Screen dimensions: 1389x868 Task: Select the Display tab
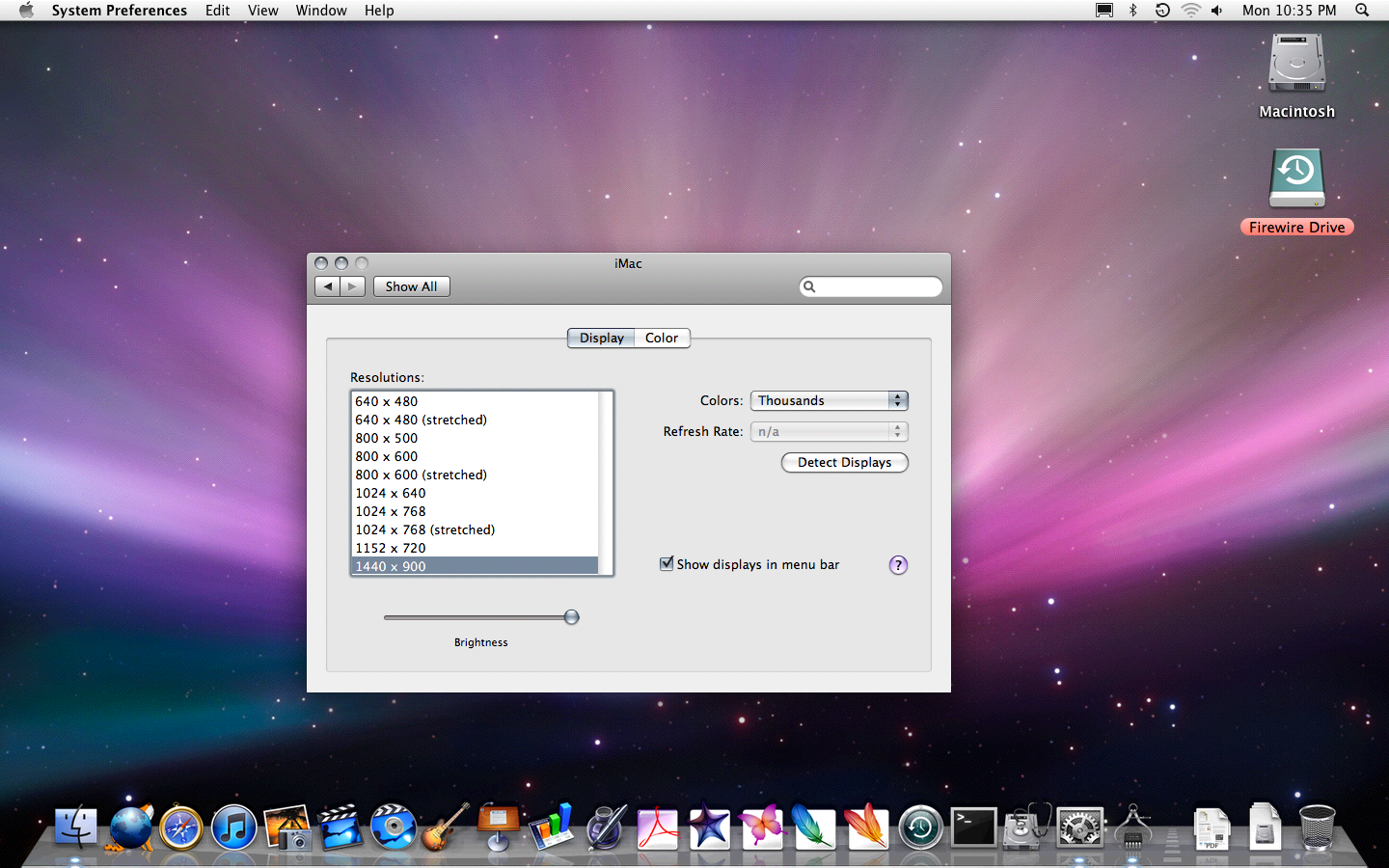pyautogui.click(x=601, y=338)
